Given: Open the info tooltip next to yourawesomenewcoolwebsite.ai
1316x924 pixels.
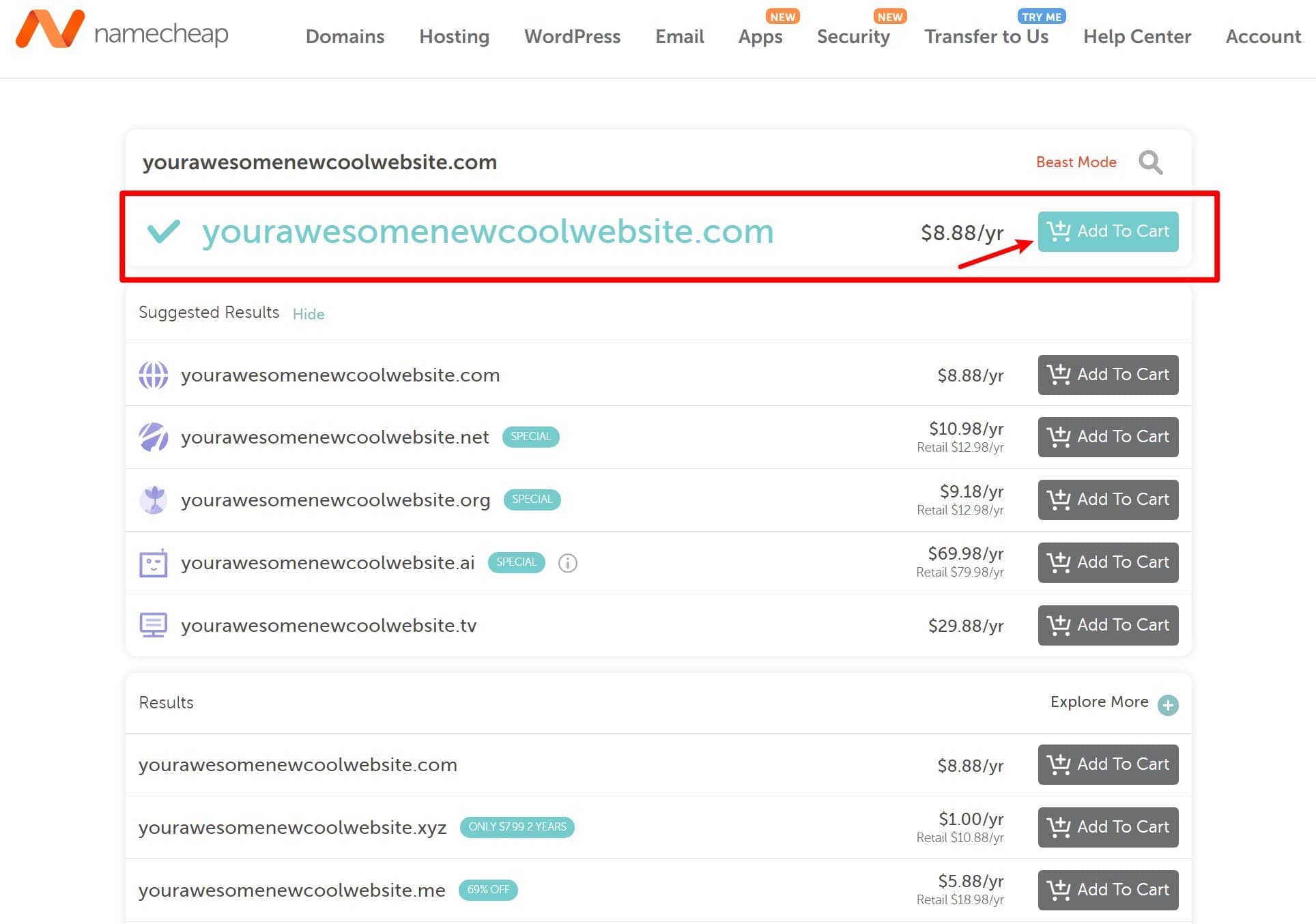Looking at the screenshot, I should click(x=567, y=562).
